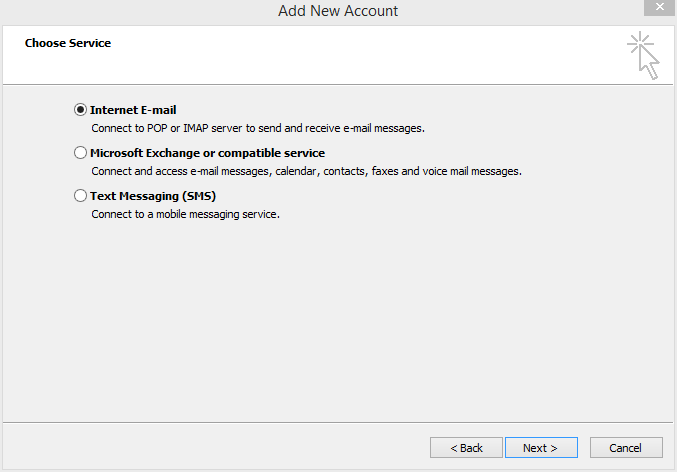Click the Text Messaging (SMS) label text
Image resolution: width=677 pixels, height=472 pixels.
(153, 196)
